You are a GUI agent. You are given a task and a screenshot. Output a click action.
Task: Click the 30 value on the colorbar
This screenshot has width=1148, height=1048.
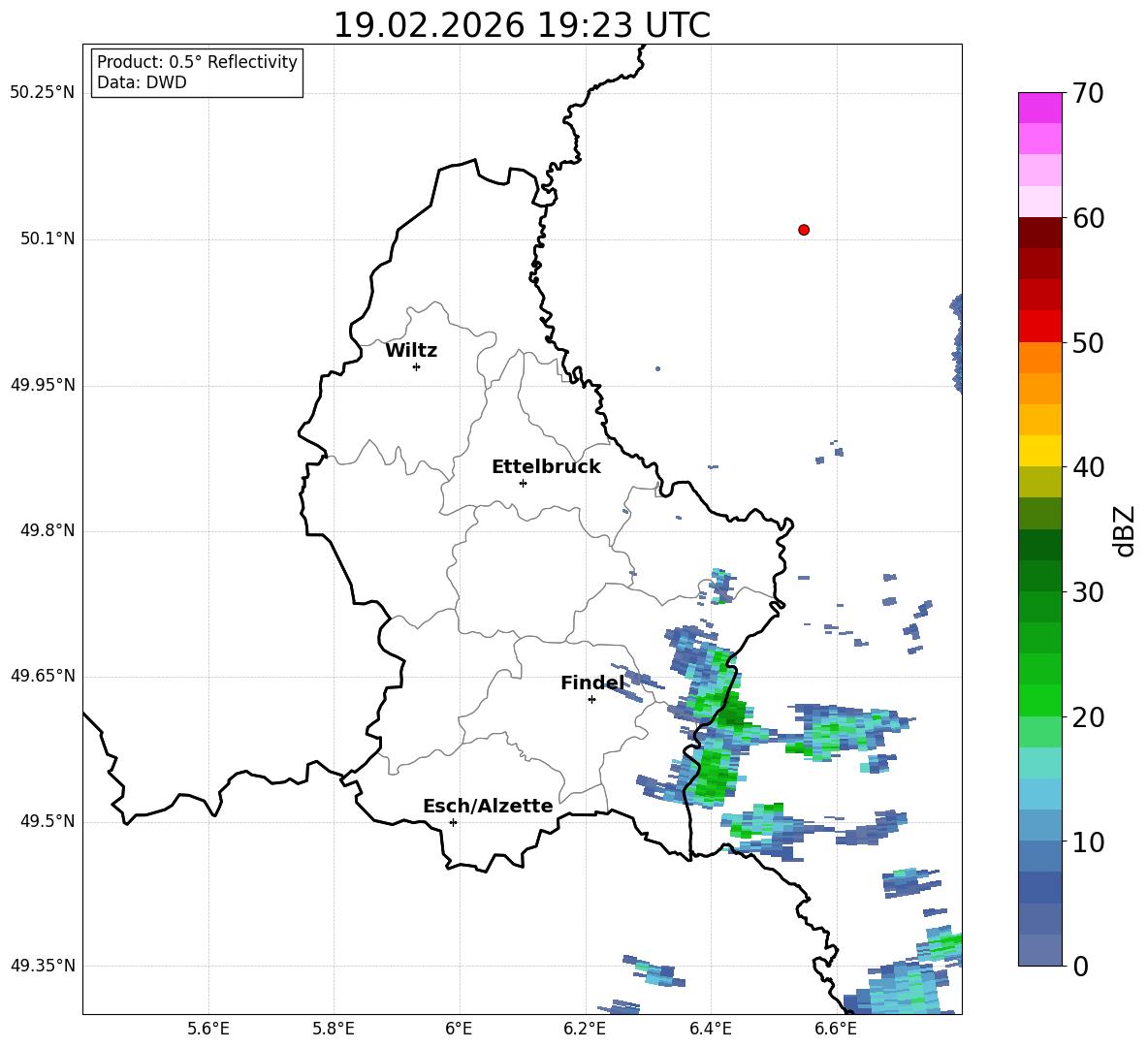click(x=1088, y=592)
